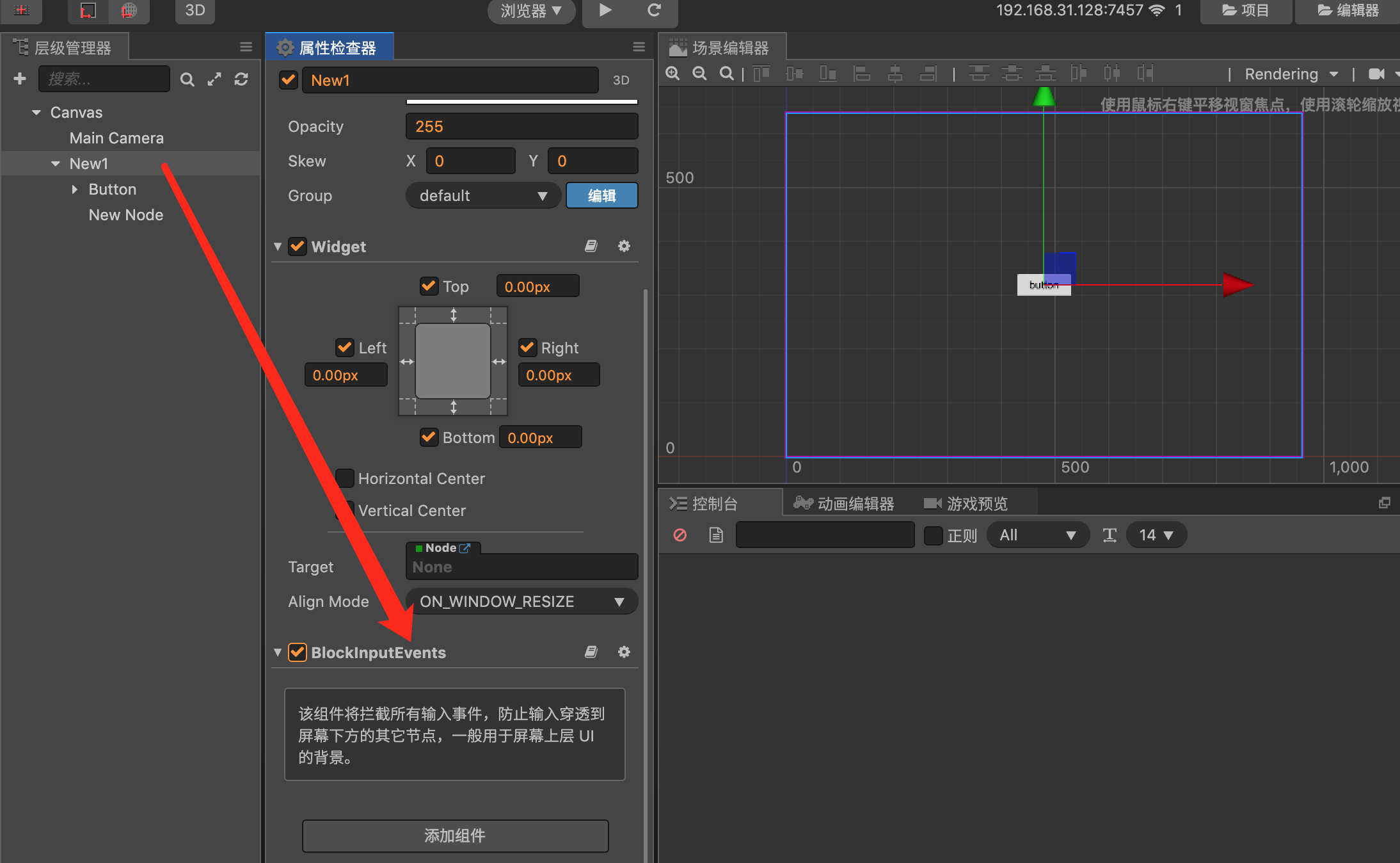Click the 添加组件 button
Viewport: 1400px width, 863px height.
tap(455, 835)
